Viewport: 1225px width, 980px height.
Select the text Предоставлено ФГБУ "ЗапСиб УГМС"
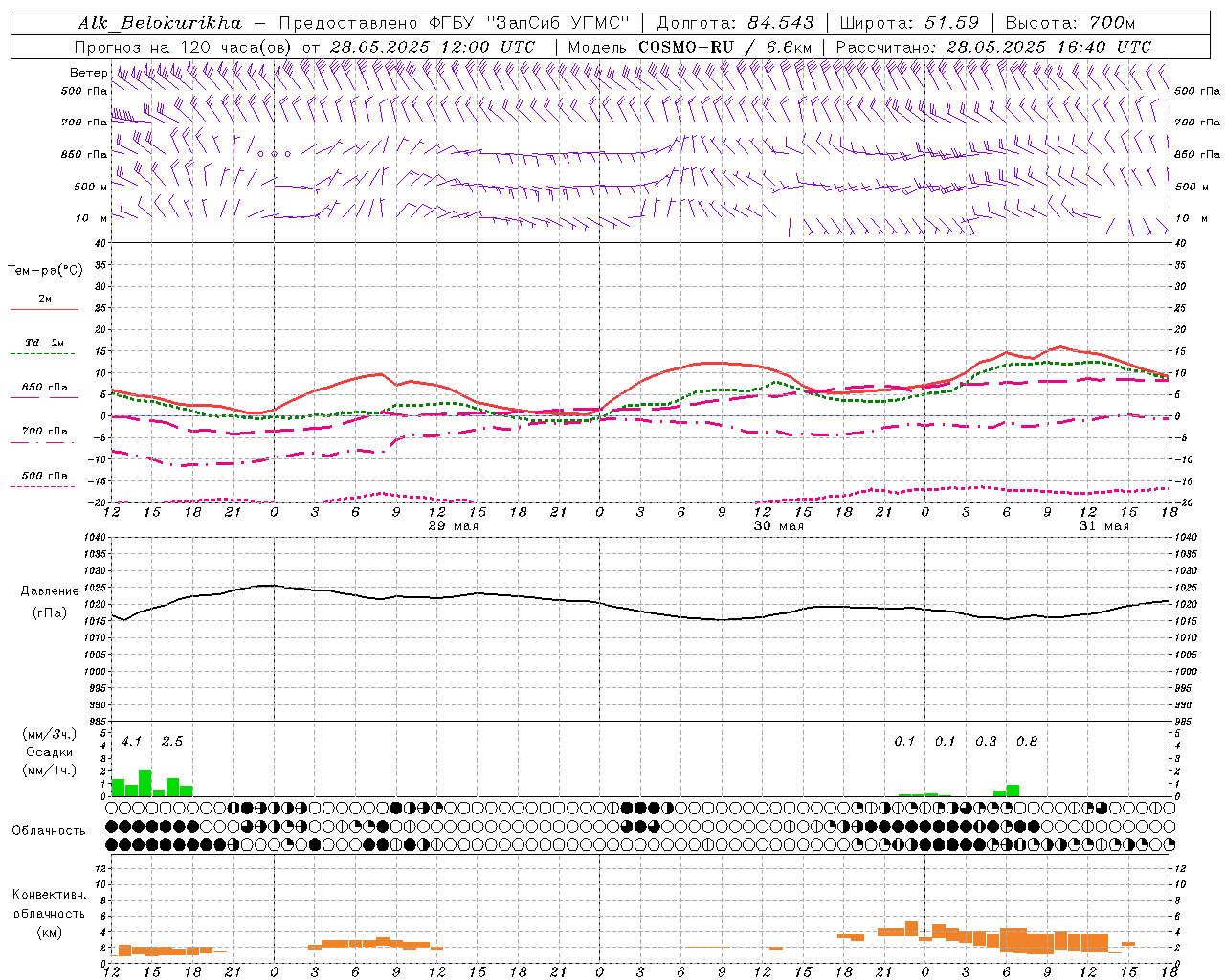454,23
